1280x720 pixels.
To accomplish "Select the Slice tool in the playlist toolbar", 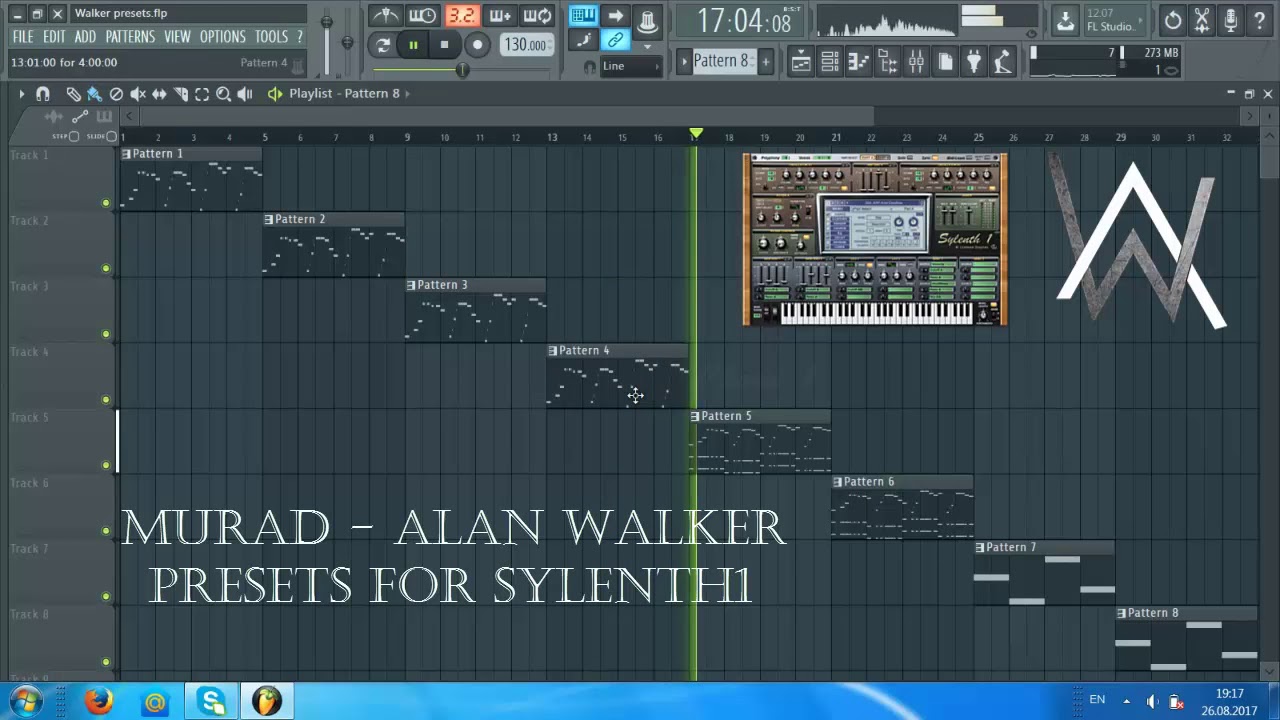I will [181, 93].
